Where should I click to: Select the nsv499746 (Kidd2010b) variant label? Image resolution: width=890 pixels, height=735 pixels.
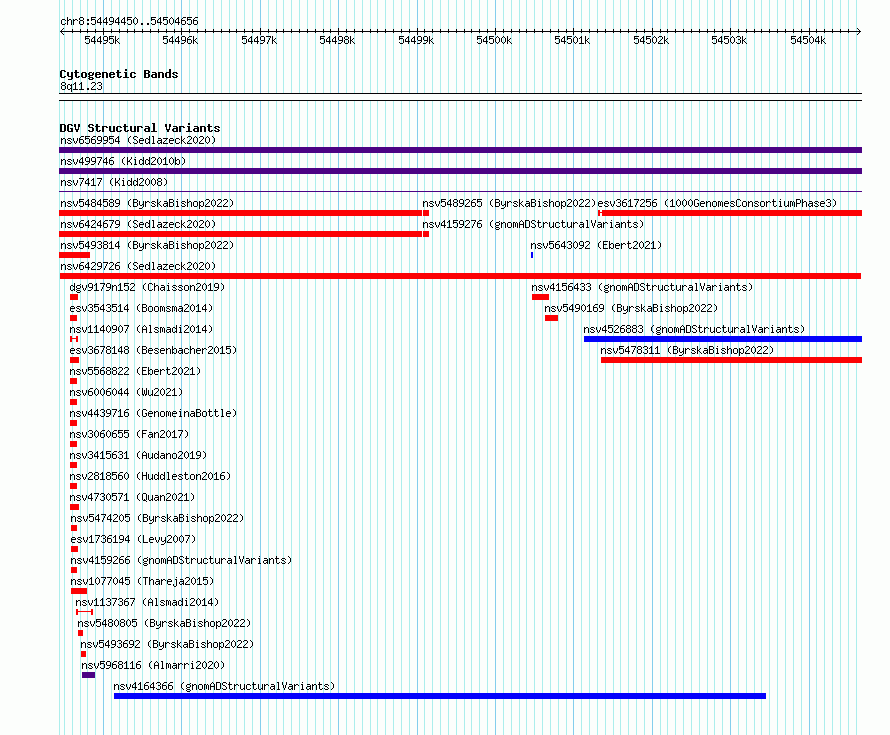click(x=123, y=161)
